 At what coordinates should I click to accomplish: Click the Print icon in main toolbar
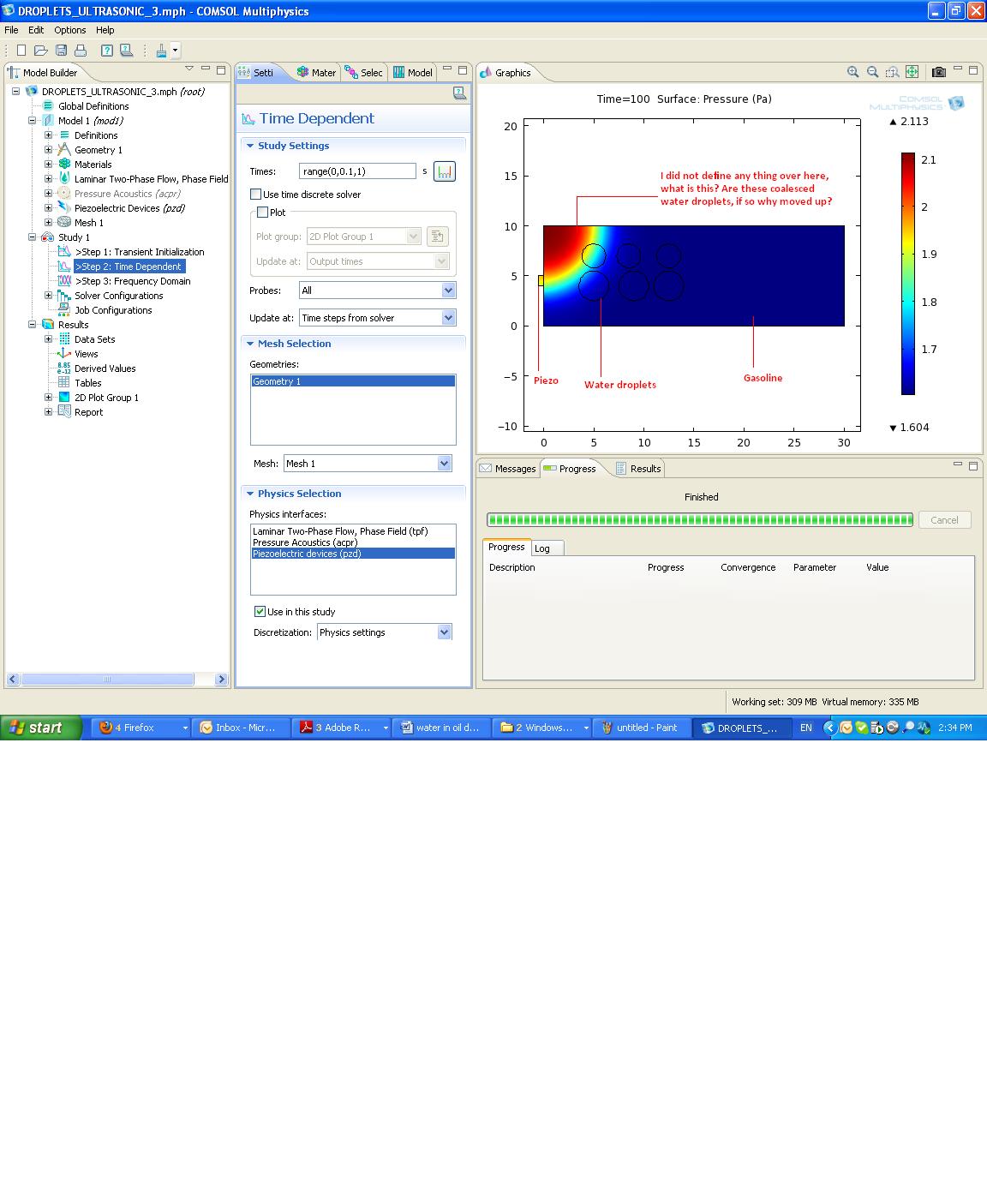pyautogui.click(x=81, y=51)
